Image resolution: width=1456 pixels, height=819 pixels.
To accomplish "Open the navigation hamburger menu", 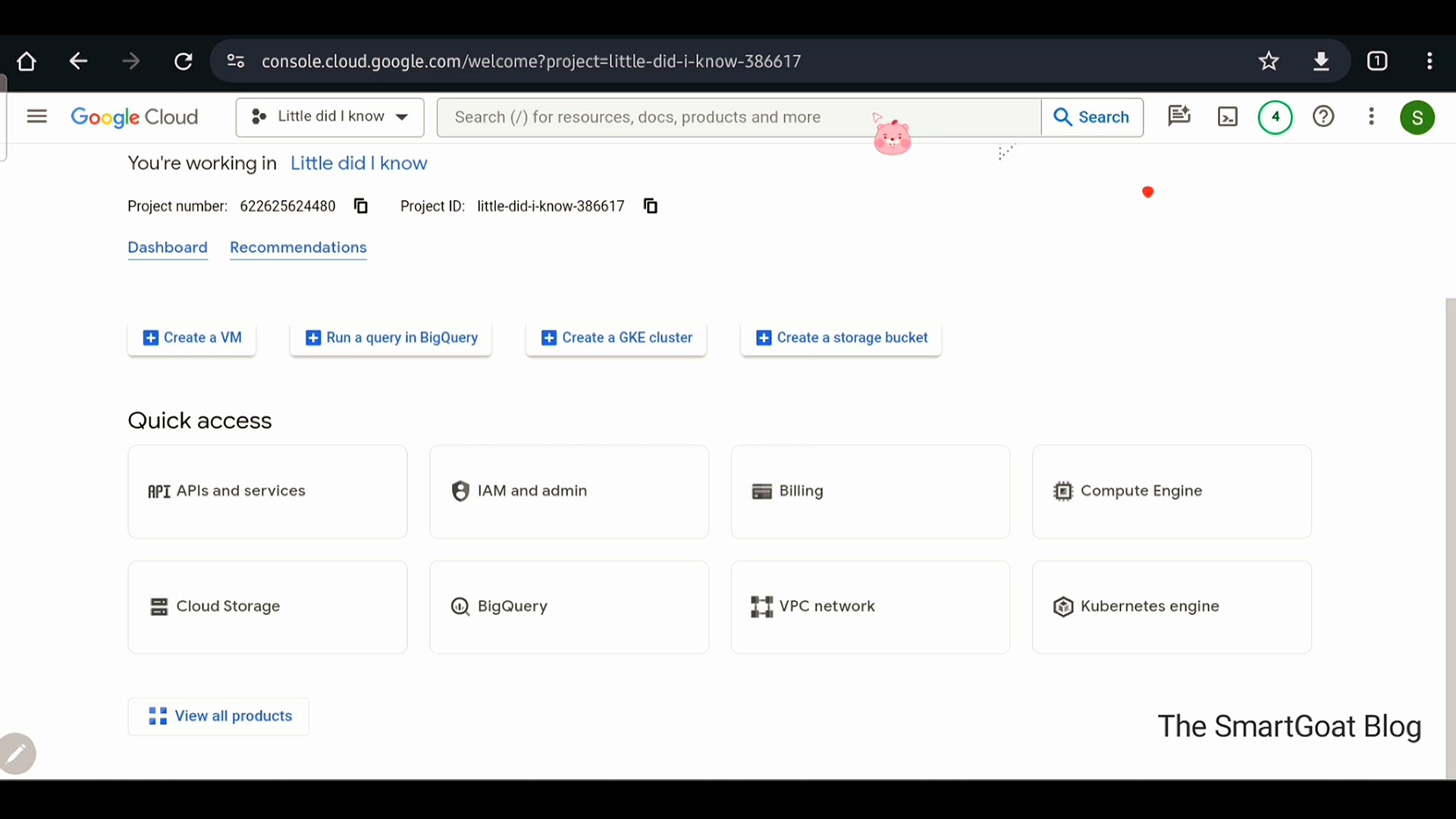I will point(36,116).
